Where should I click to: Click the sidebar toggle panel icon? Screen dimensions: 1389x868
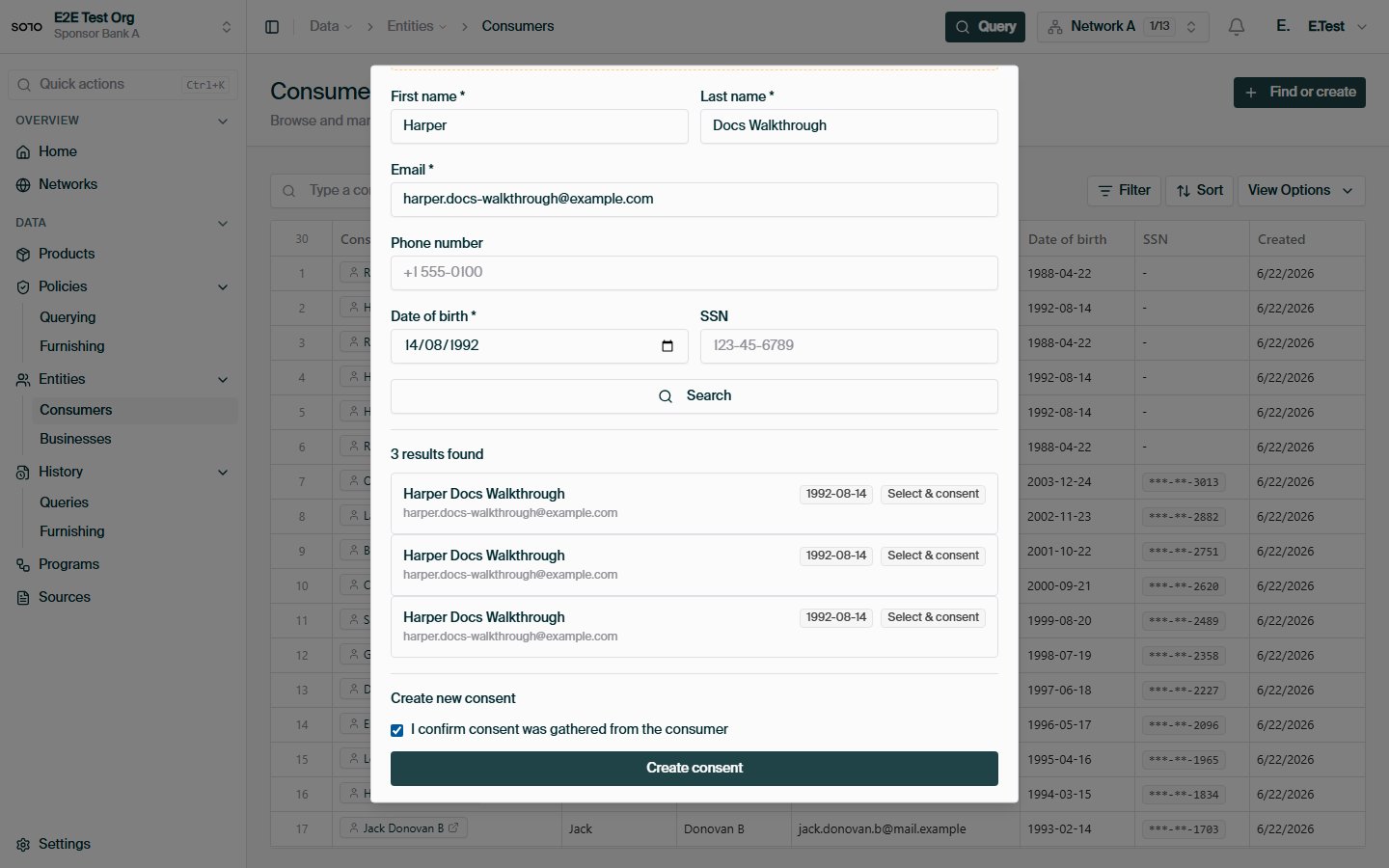tap(272, 27)
